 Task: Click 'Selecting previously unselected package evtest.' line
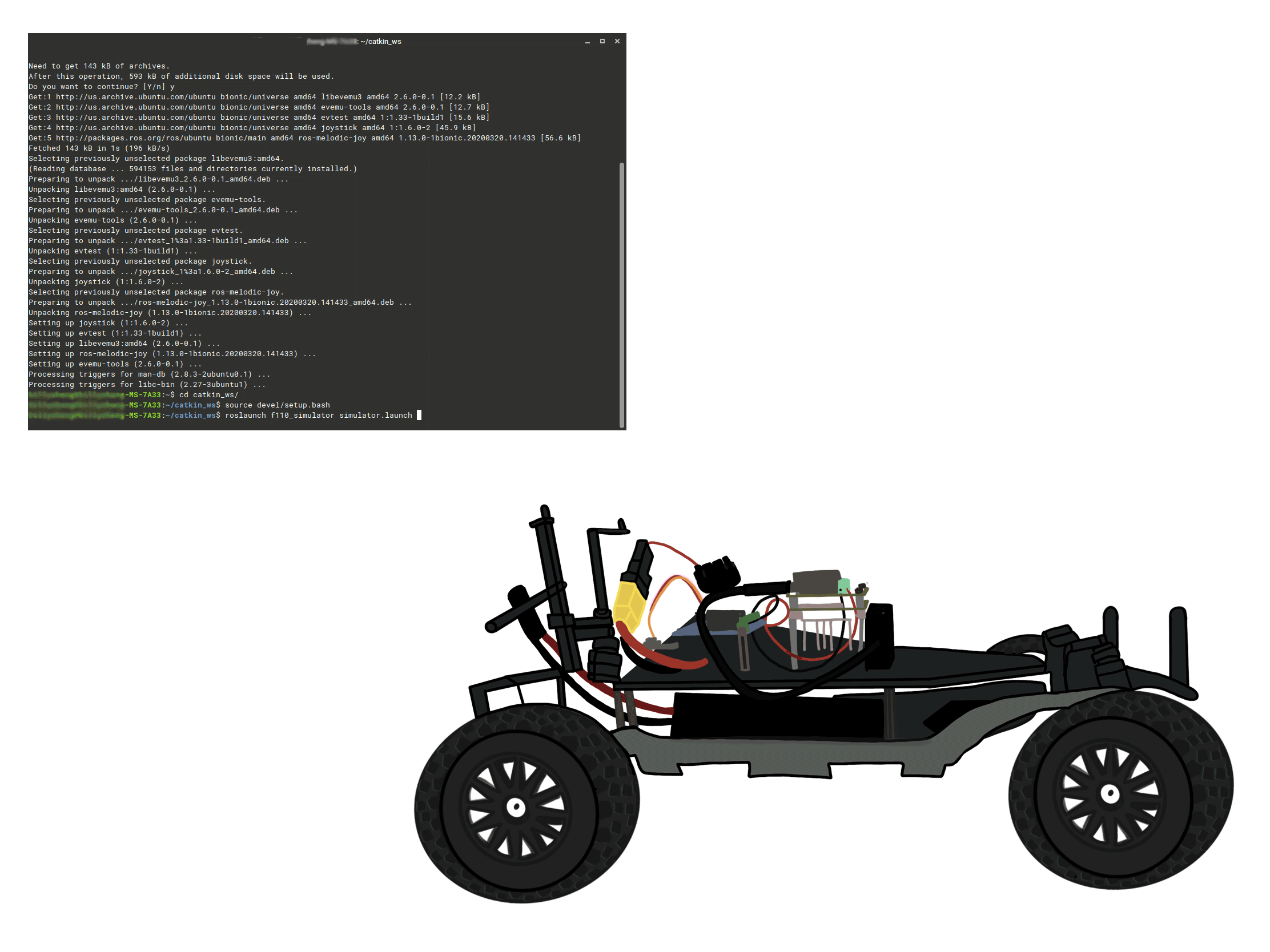pos(135,230)
